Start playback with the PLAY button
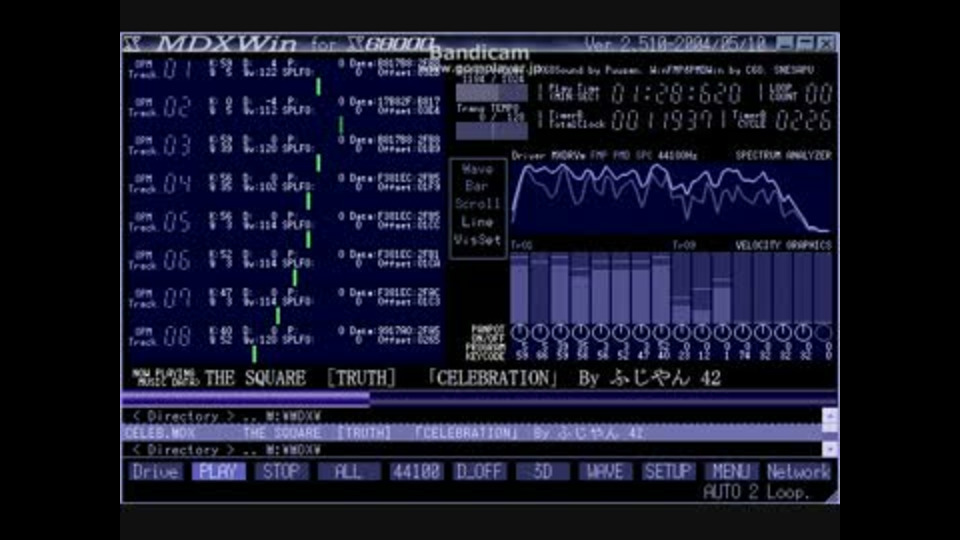This screenshot has width=960, height=540. click(x=219, y=471)
